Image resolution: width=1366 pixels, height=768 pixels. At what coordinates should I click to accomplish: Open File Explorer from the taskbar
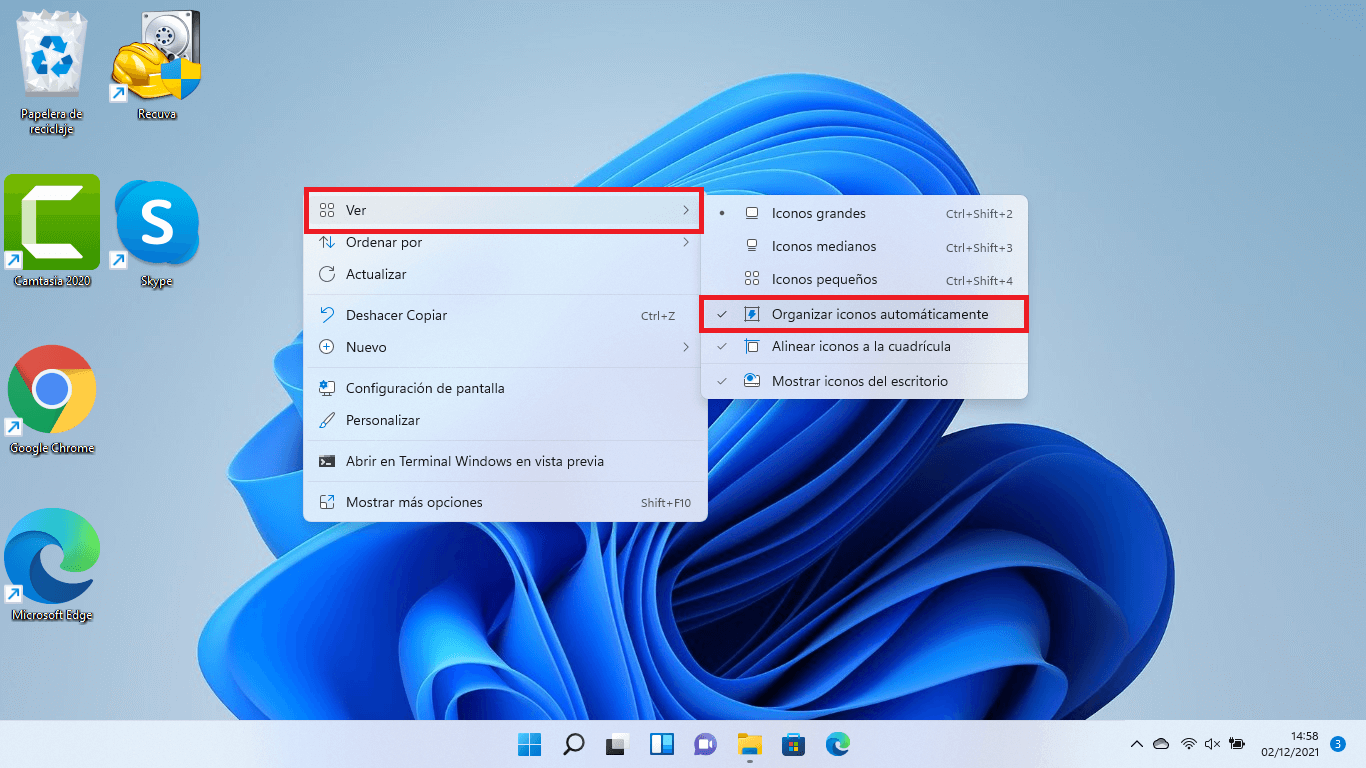point(750,744)
